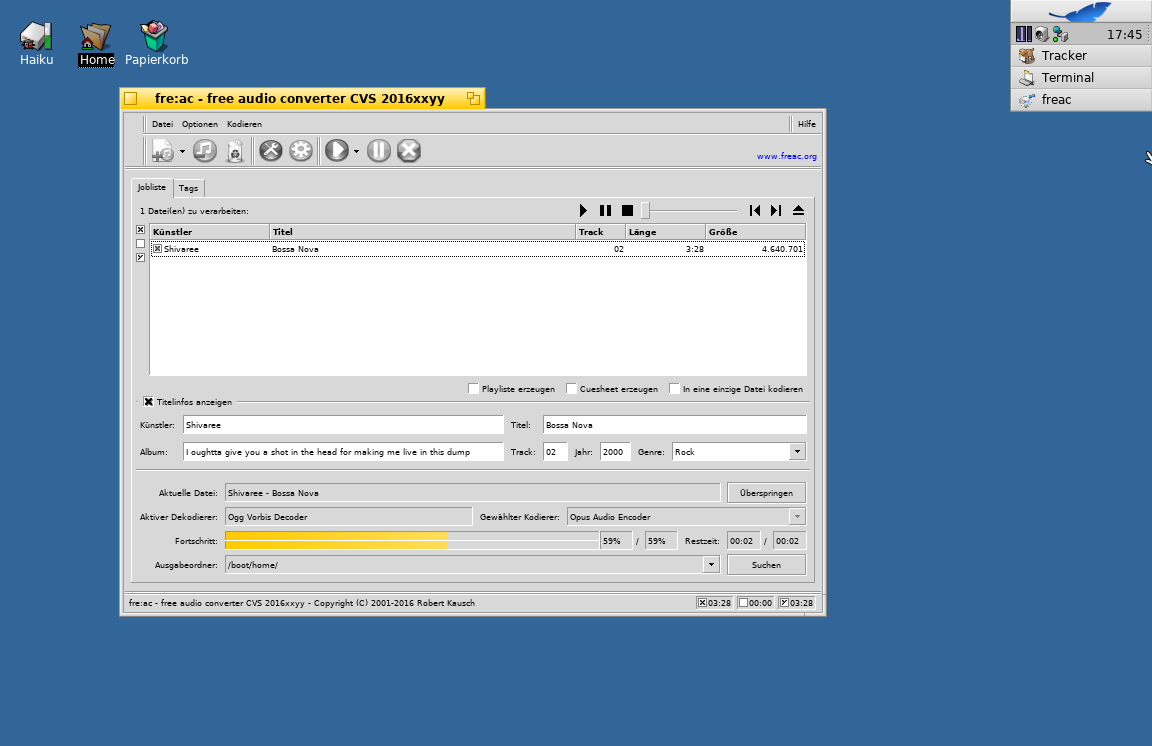Screen dimensions: 1152x746
Task: Switch to the Jobliste tab
Action: pos(152,187)
